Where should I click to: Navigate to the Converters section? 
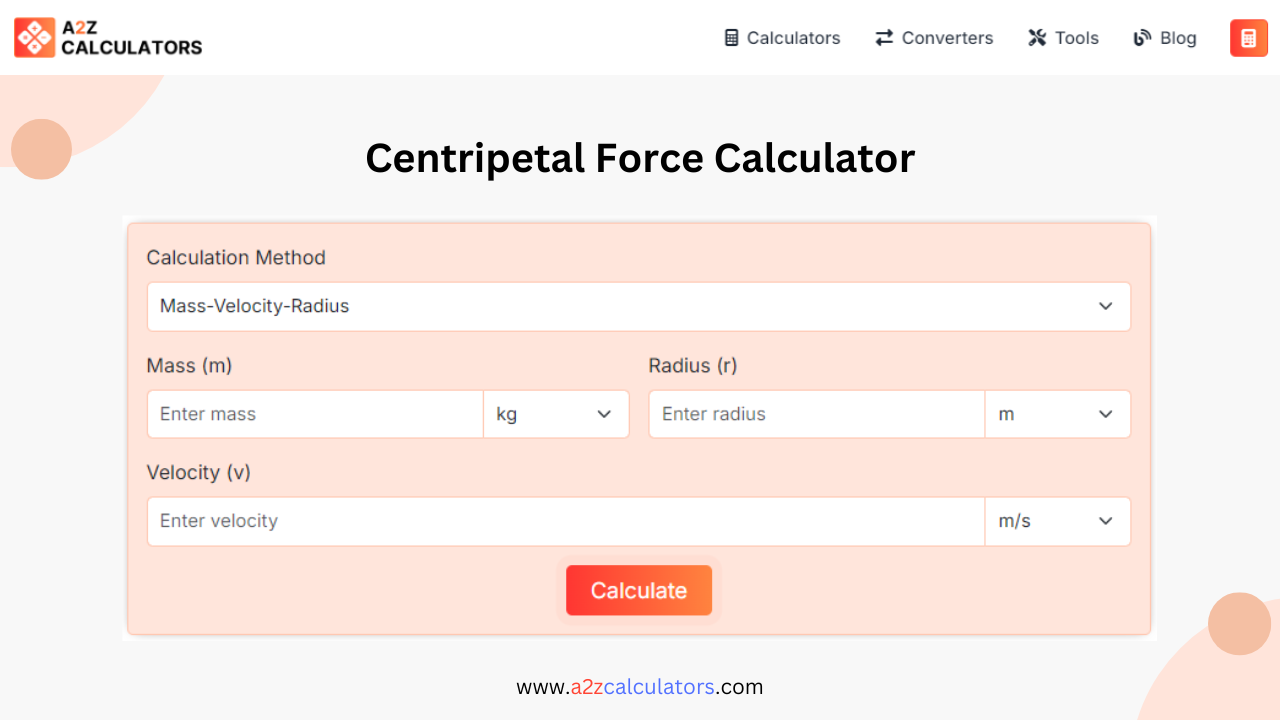(x=947, y=37)
